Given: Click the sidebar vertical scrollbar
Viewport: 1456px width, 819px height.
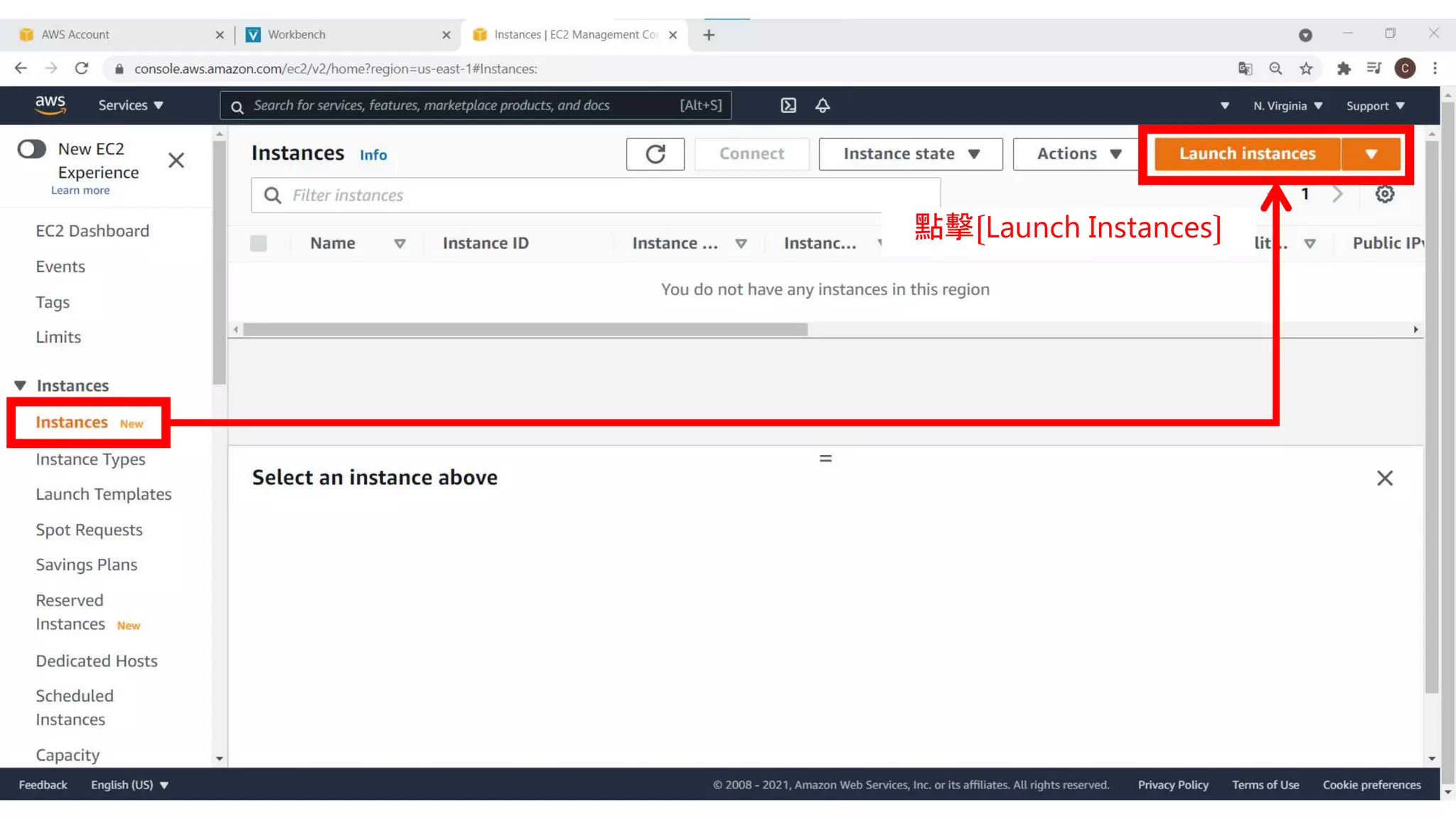Looking at the screenshot, I should (219, 263).
